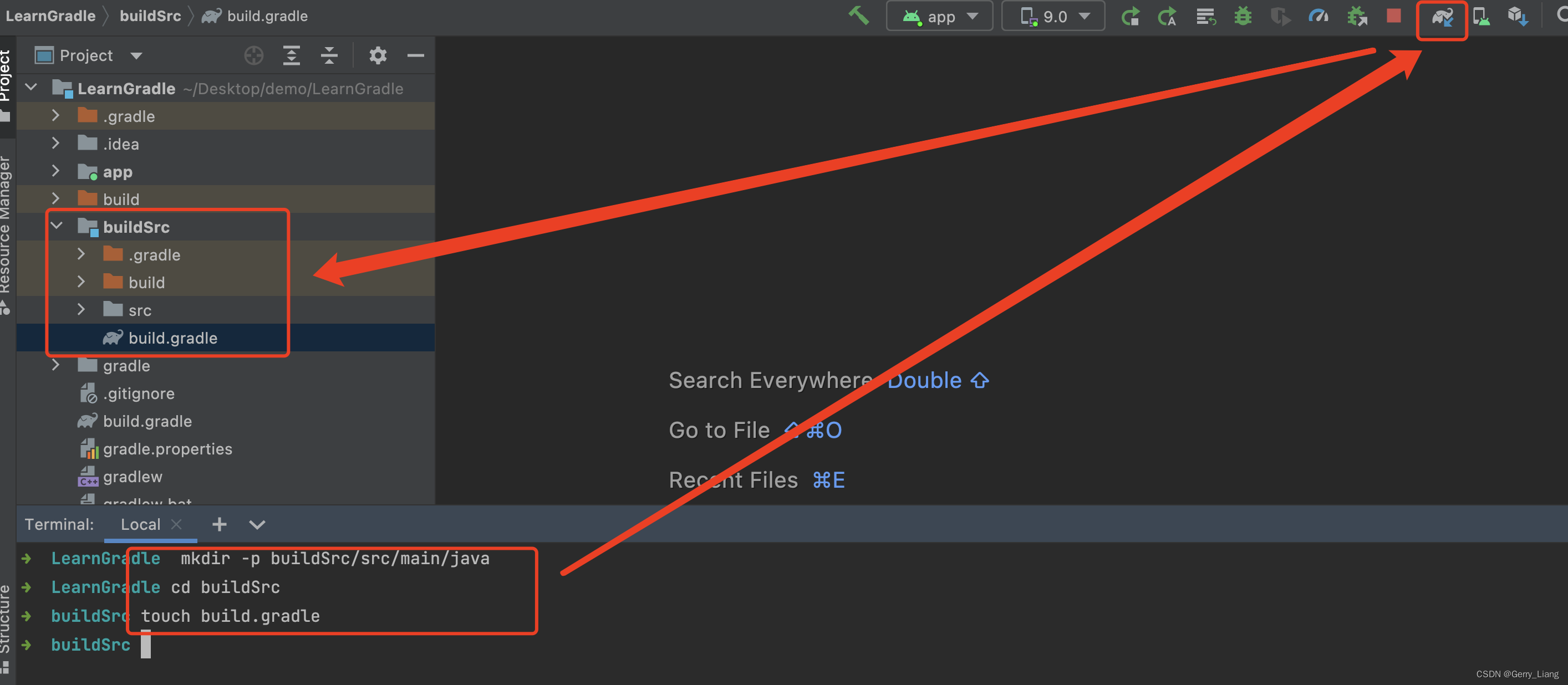The width and height of the screenshot is (1568, 685).
Task: Switch to the Local terminal tab
Action: 141,524
